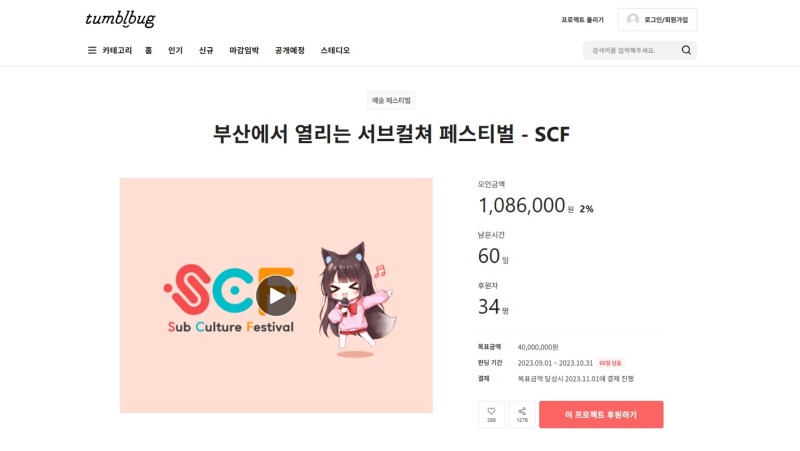
Task: Open the 홈 menu item
Action: [x=148, y=50]
